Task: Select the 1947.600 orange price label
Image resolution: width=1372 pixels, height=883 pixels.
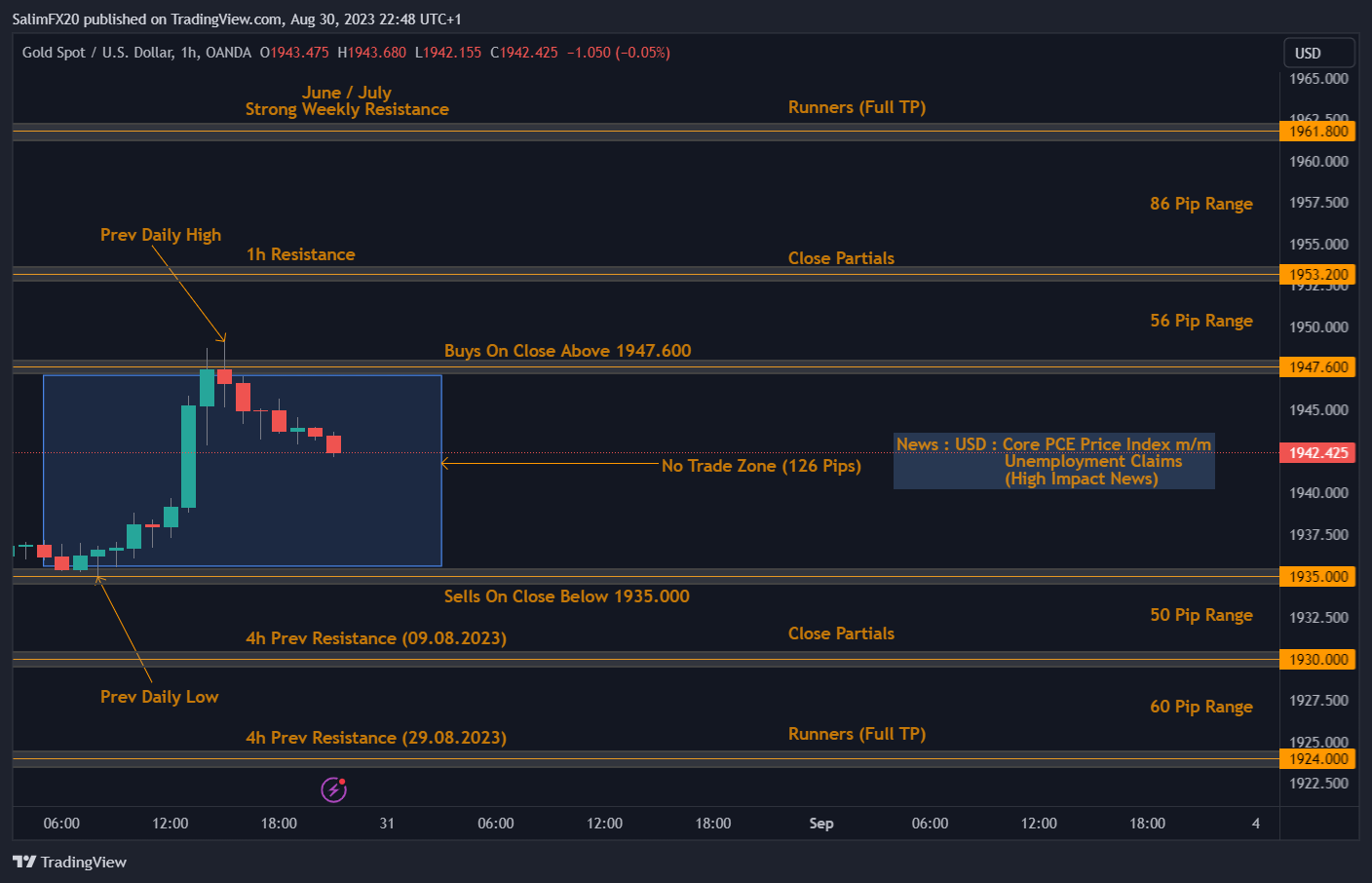Action: [x=1317, y=366]
